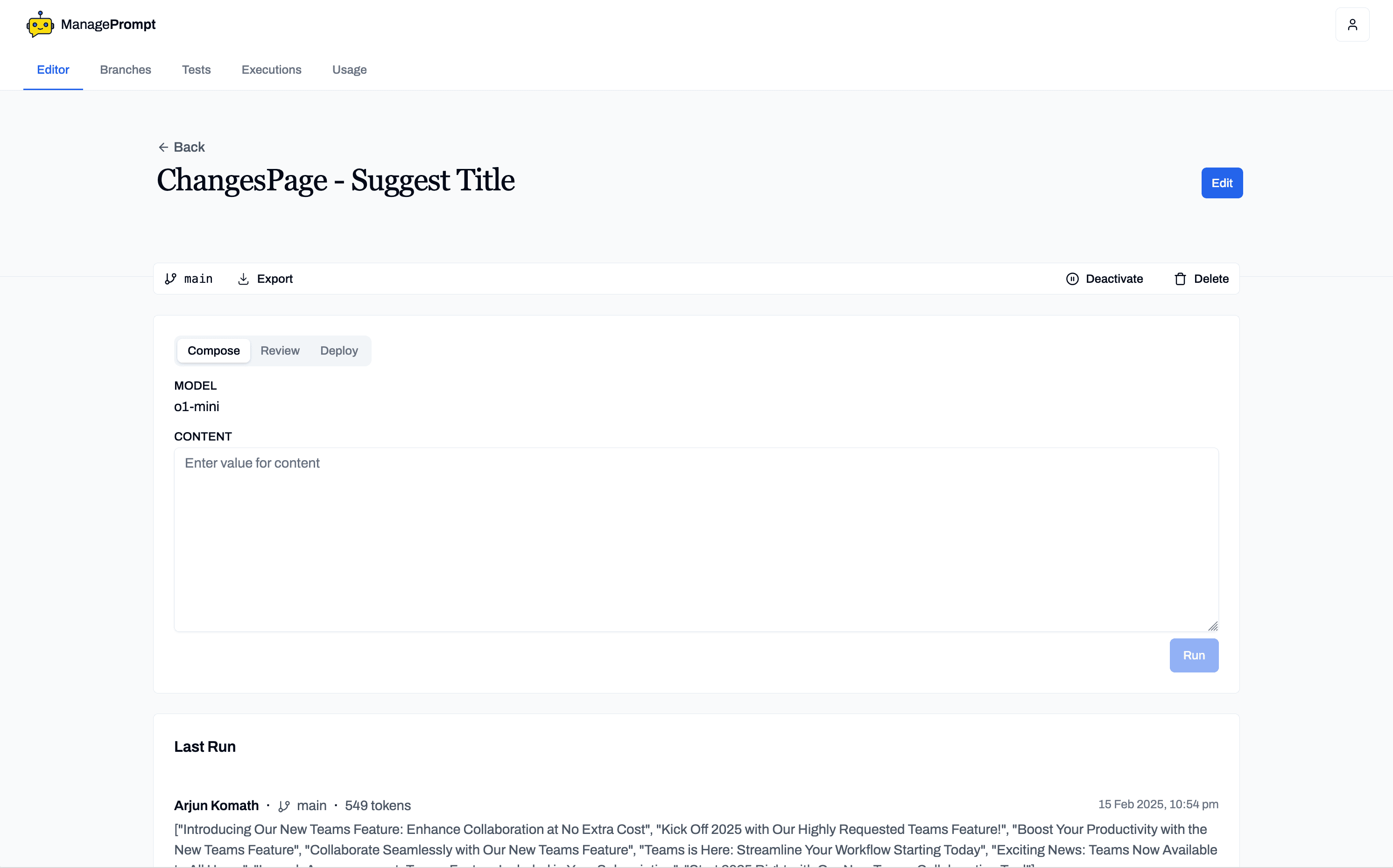This screenshot has height=868, width=1393.
Task: Open the user account icon top right
Action: click(x=1352, y=24)
